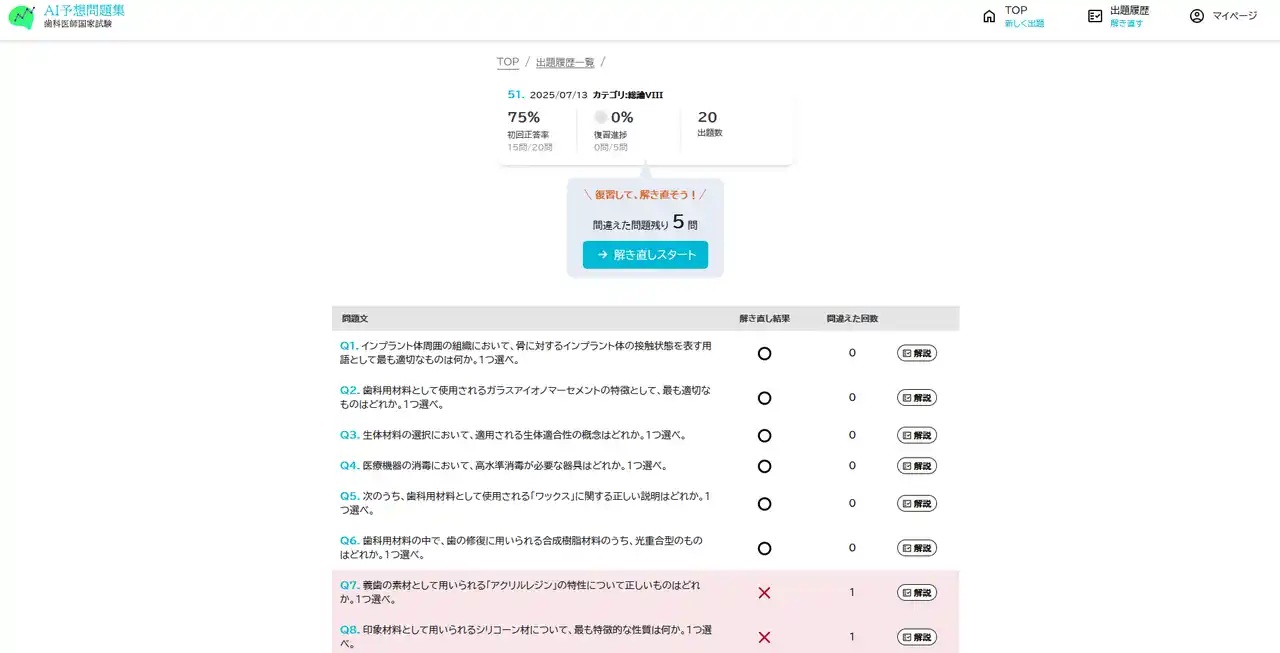
Task: Click the 0% review progress circle indicator
Action: tap(601, 117)
